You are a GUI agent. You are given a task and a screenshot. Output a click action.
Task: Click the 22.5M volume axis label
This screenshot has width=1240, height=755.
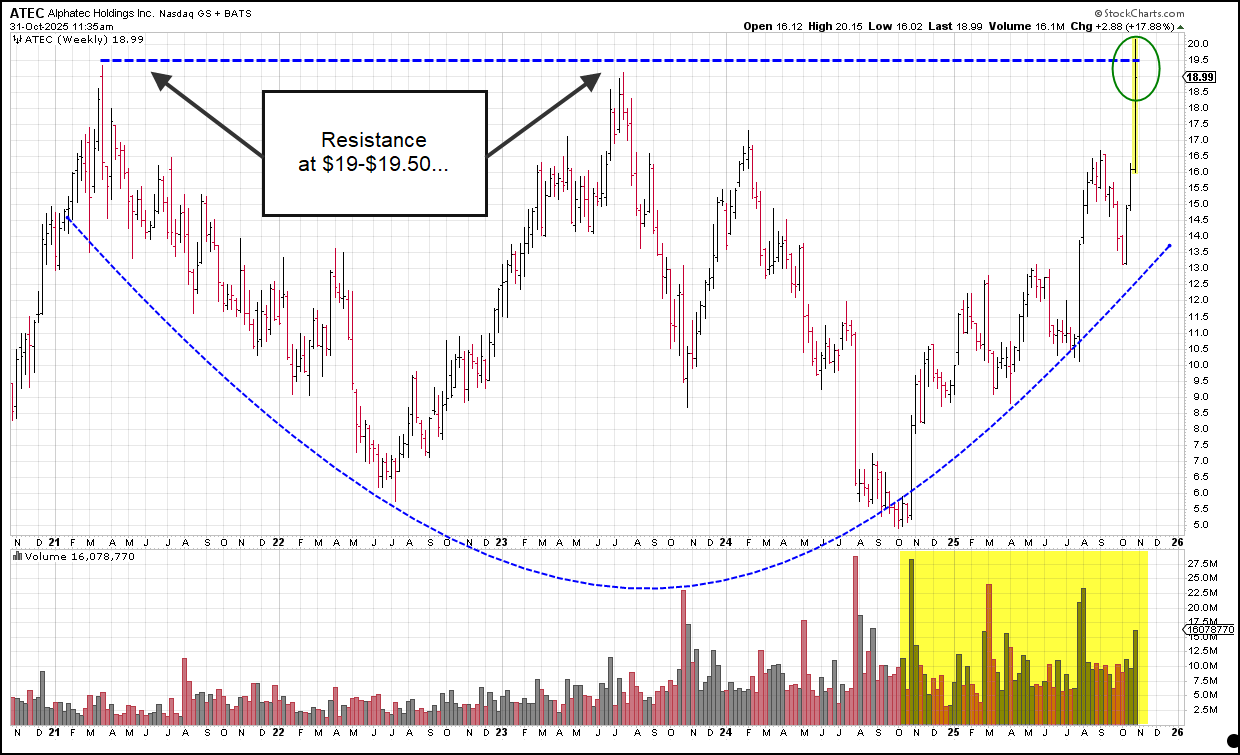1203,593
